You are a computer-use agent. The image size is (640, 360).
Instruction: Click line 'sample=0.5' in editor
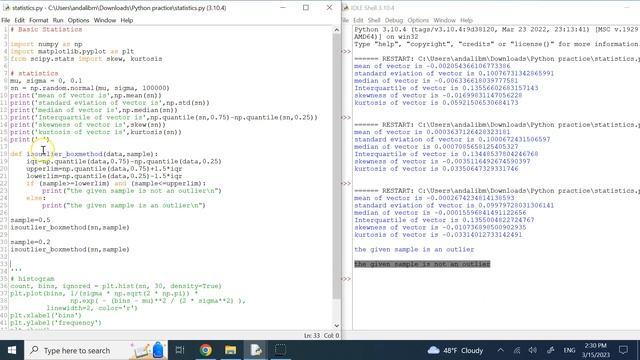[x=30, y=220]
